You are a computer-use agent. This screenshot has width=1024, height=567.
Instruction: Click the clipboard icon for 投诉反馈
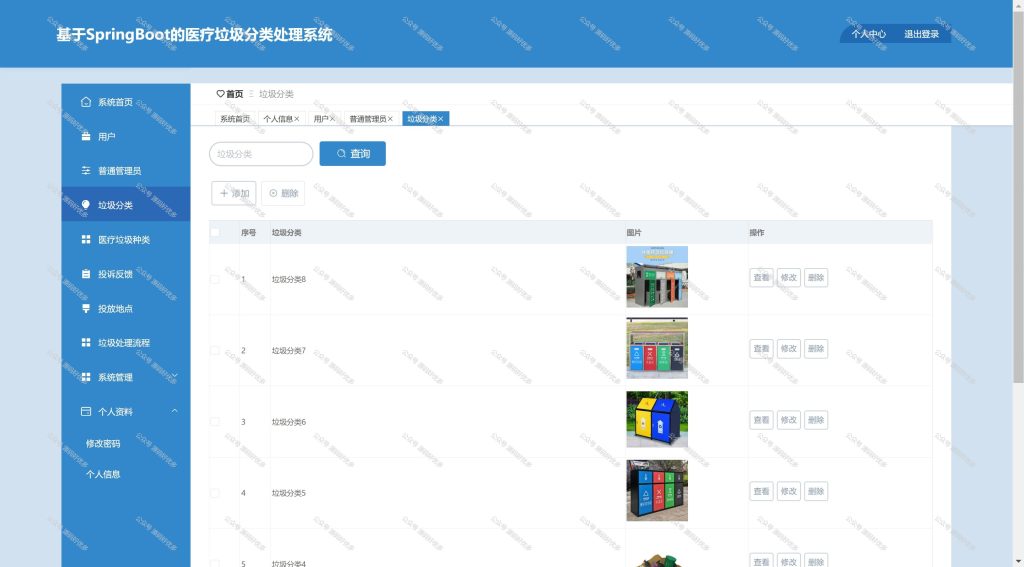pos(86,274)
